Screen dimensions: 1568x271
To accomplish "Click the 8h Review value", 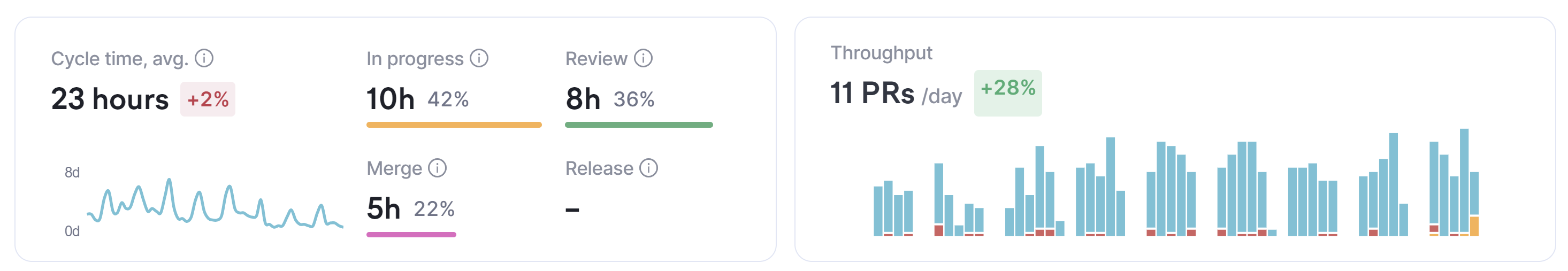I will [583, 99].
